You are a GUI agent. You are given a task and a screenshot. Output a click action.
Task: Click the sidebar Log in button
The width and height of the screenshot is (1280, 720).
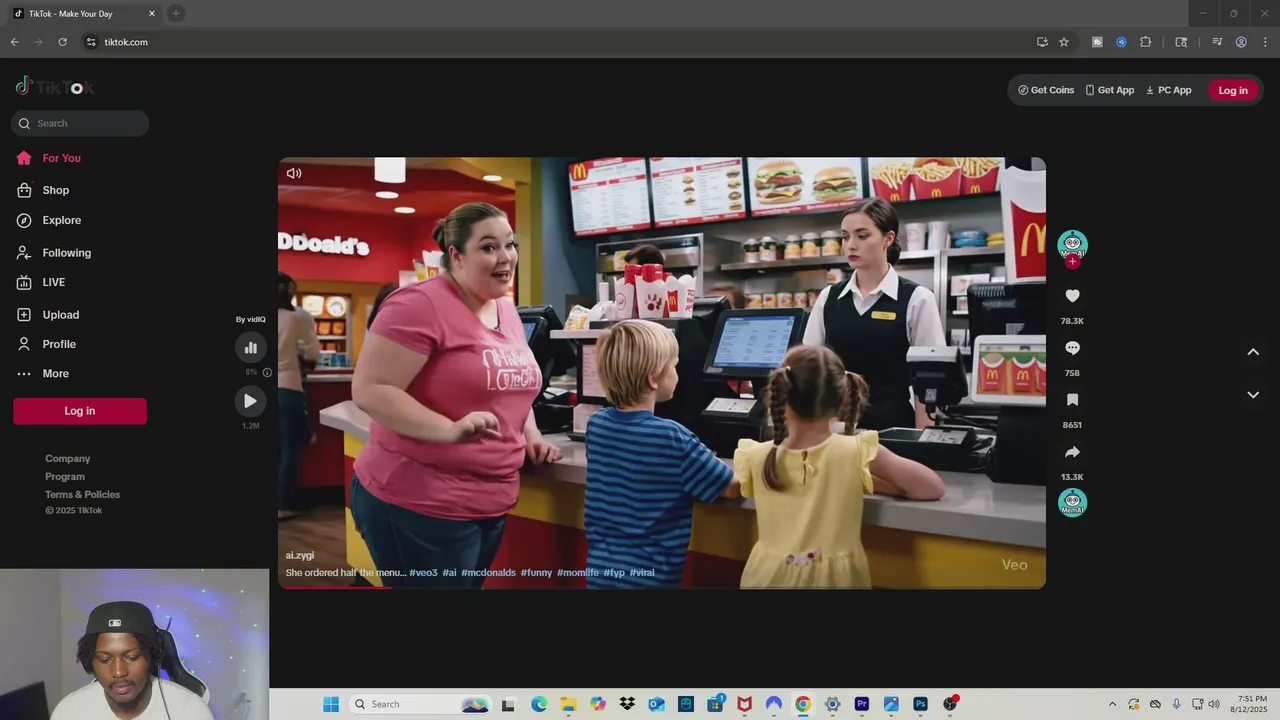tap(80, 411)
